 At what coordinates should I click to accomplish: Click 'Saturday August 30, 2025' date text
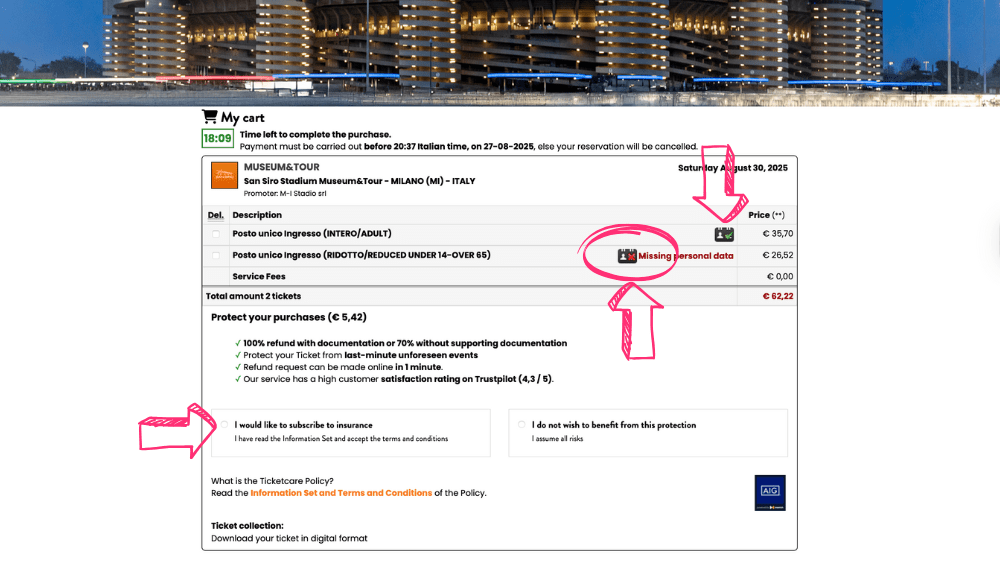733,168
